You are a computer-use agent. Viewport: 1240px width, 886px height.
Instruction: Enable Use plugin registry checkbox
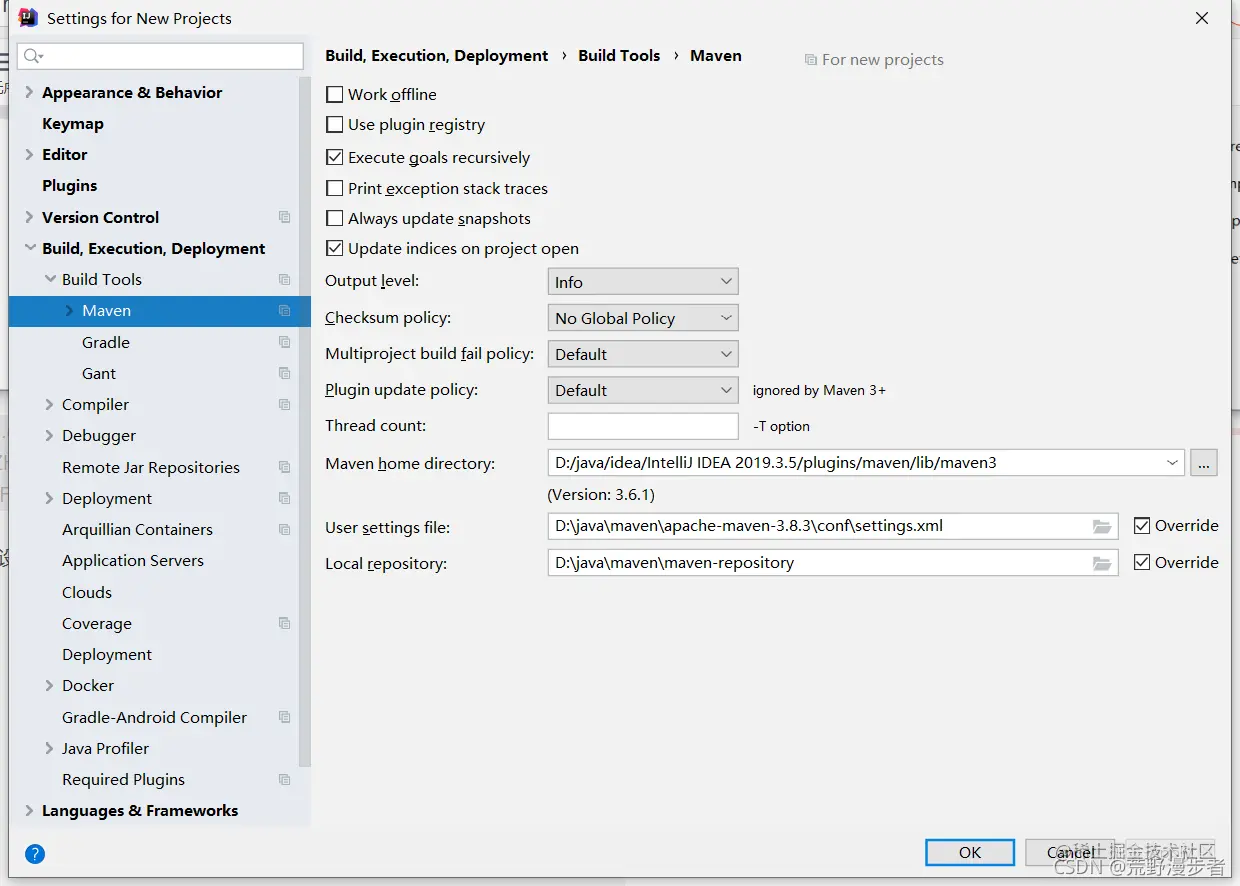[x=335, y=125]
